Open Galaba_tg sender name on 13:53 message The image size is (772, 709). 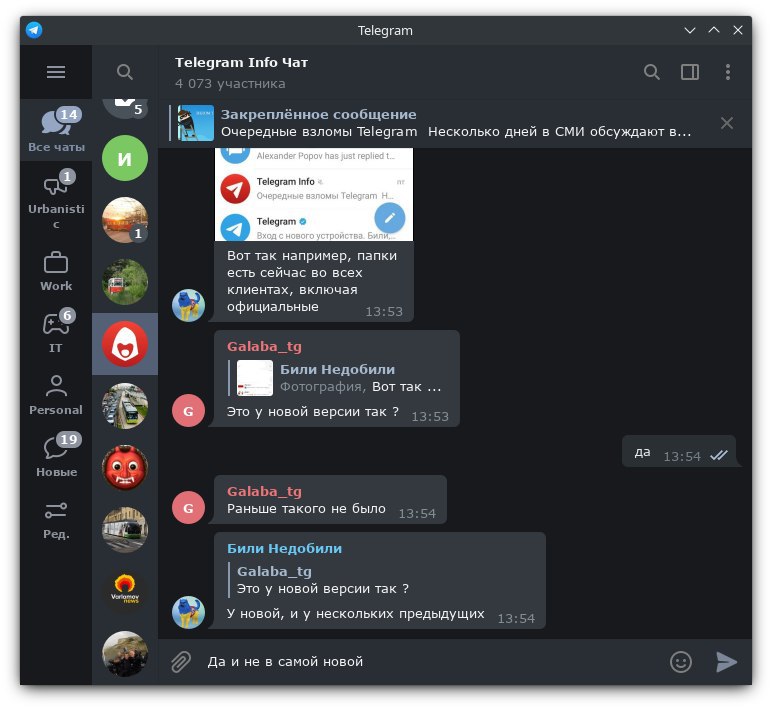point(264,347)
